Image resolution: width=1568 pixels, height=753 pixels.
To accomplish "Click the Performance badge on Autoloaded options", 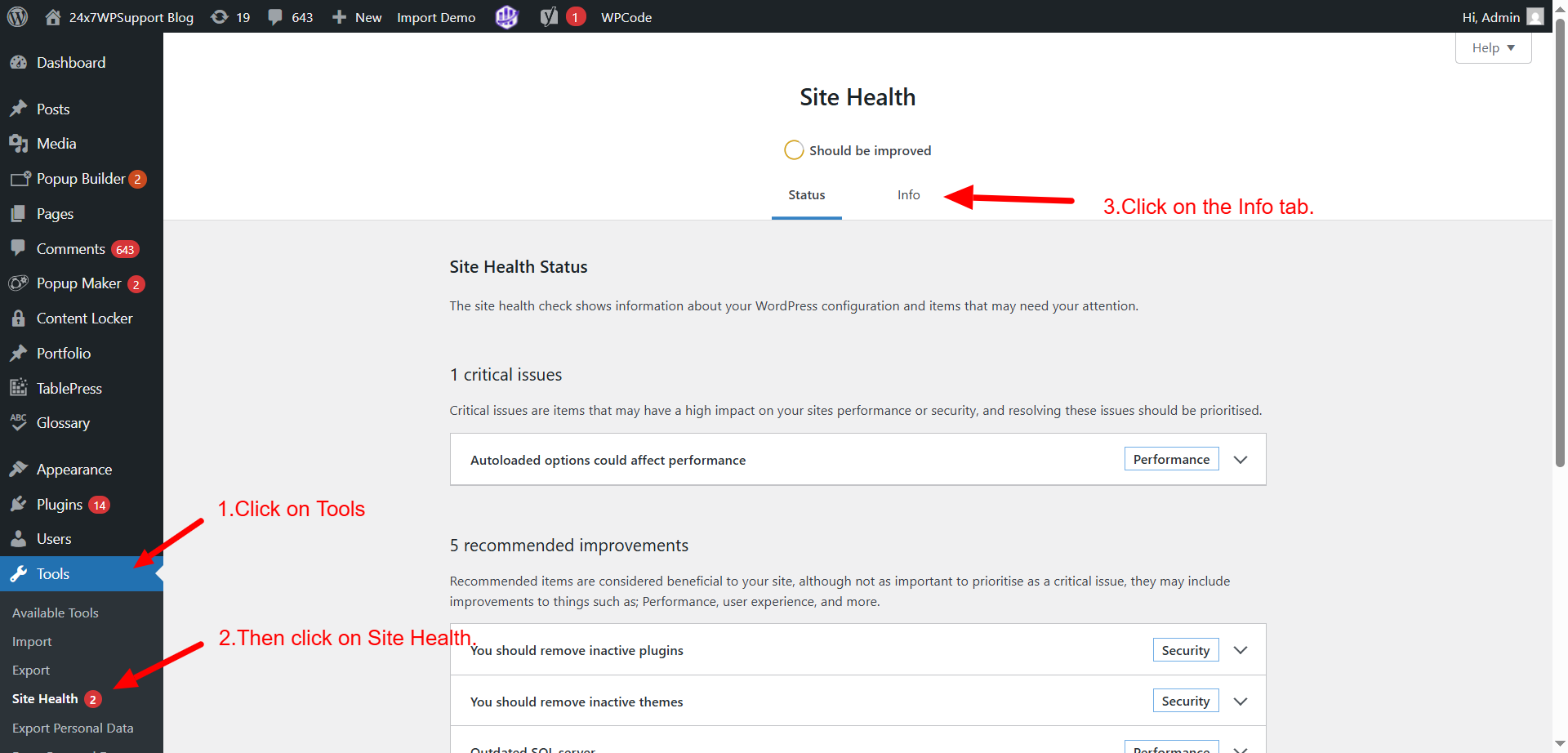I will point(1171,459).
